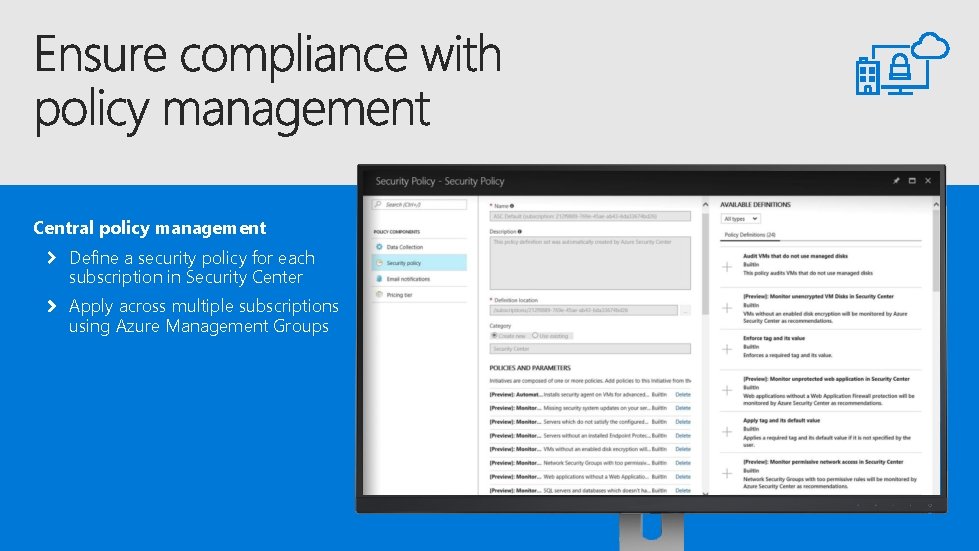Click the down arrow of the center panel scrollbar
The width and height of the screenshot is (979, 551).
click(x=706, y=494)
